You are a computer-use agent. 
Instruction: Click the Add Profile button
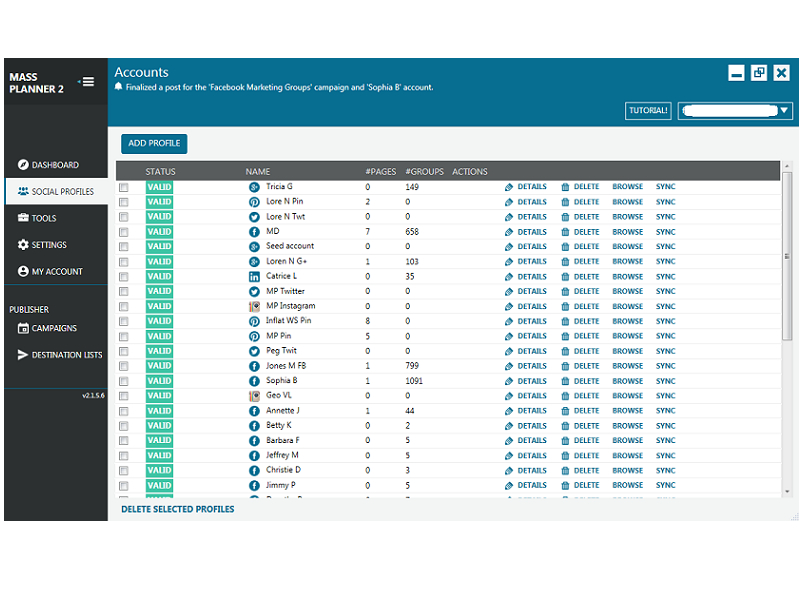(154, 143)
